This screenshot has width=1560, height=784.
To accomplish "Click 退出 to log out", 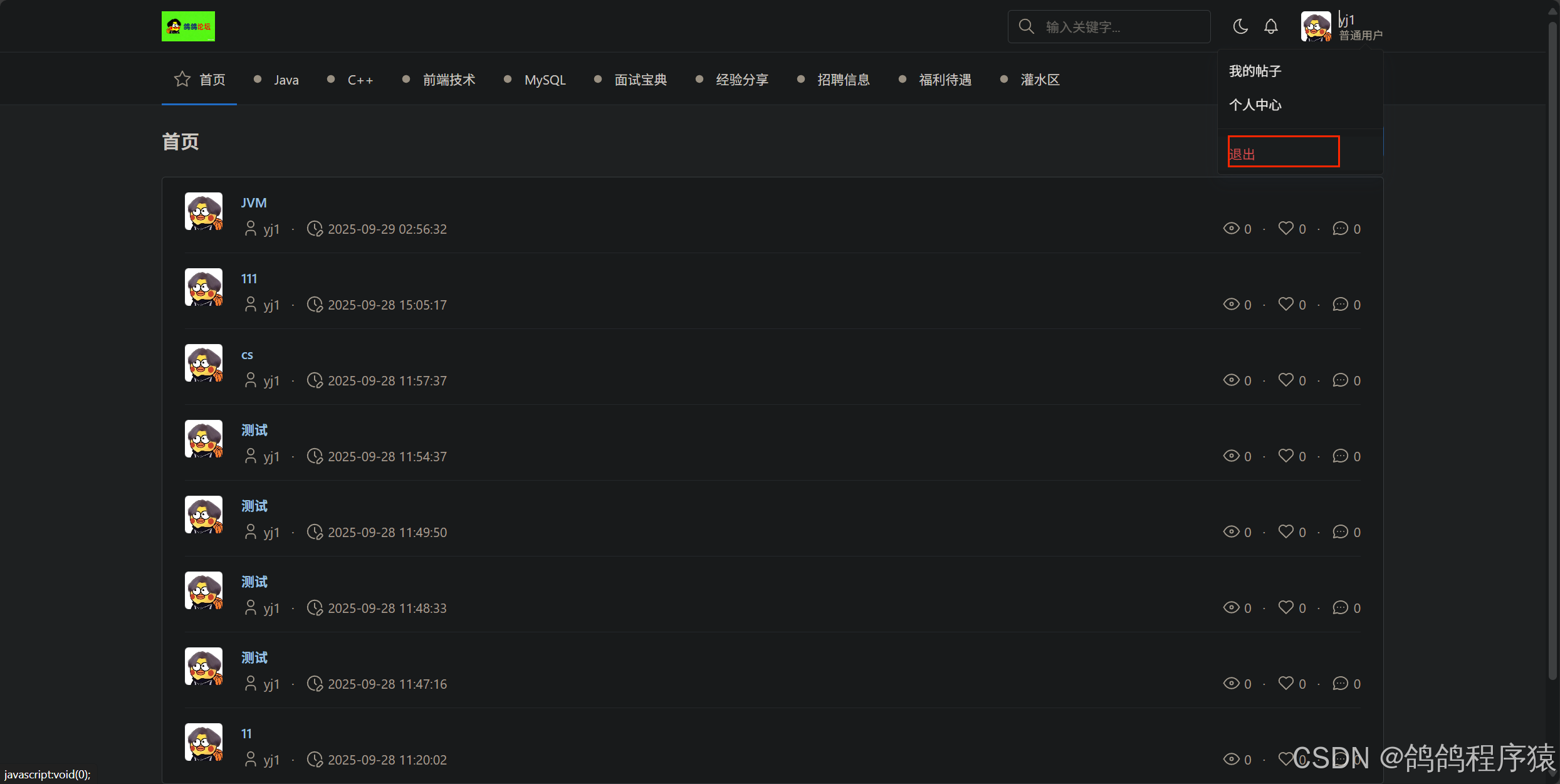I will tap(1242, 154).
